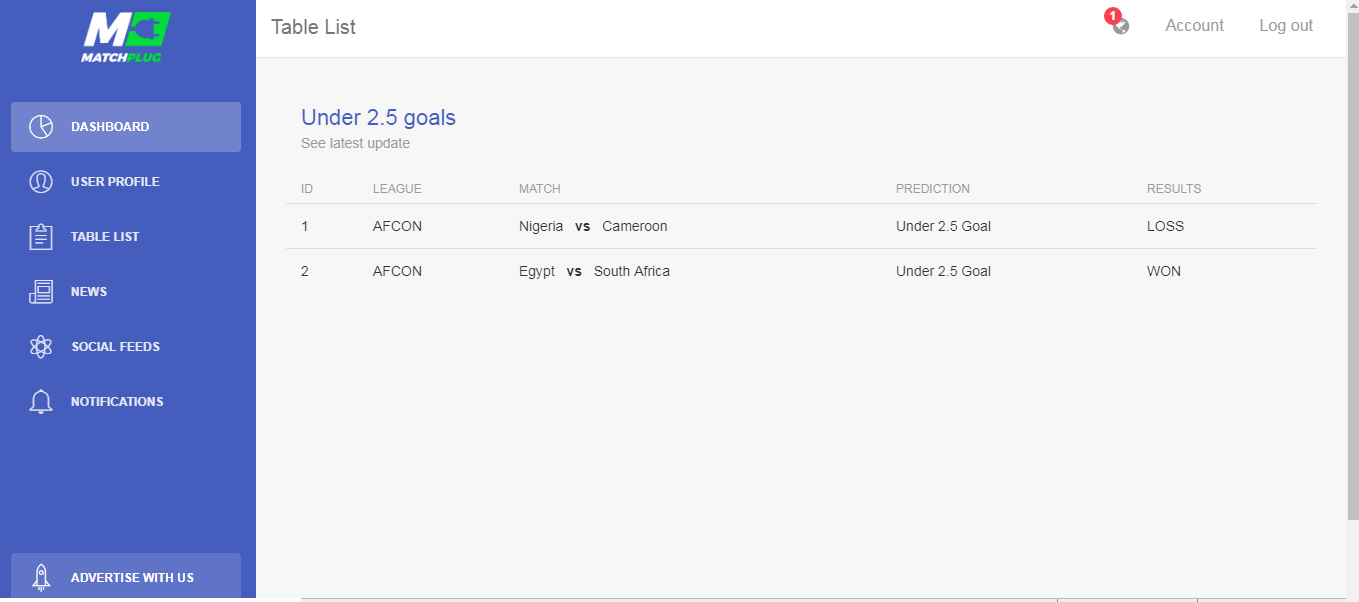Select the Egypt vs South Africa row
This screenshot has height=602, width=1359.
pos(800,271)
